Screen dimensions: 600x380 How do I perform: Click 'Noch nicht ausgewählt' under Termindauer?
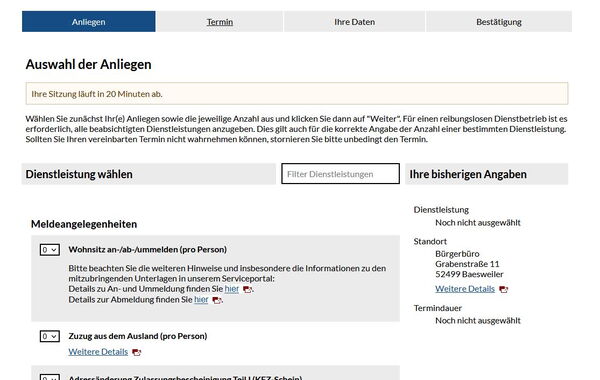click(x=478, y=320)
